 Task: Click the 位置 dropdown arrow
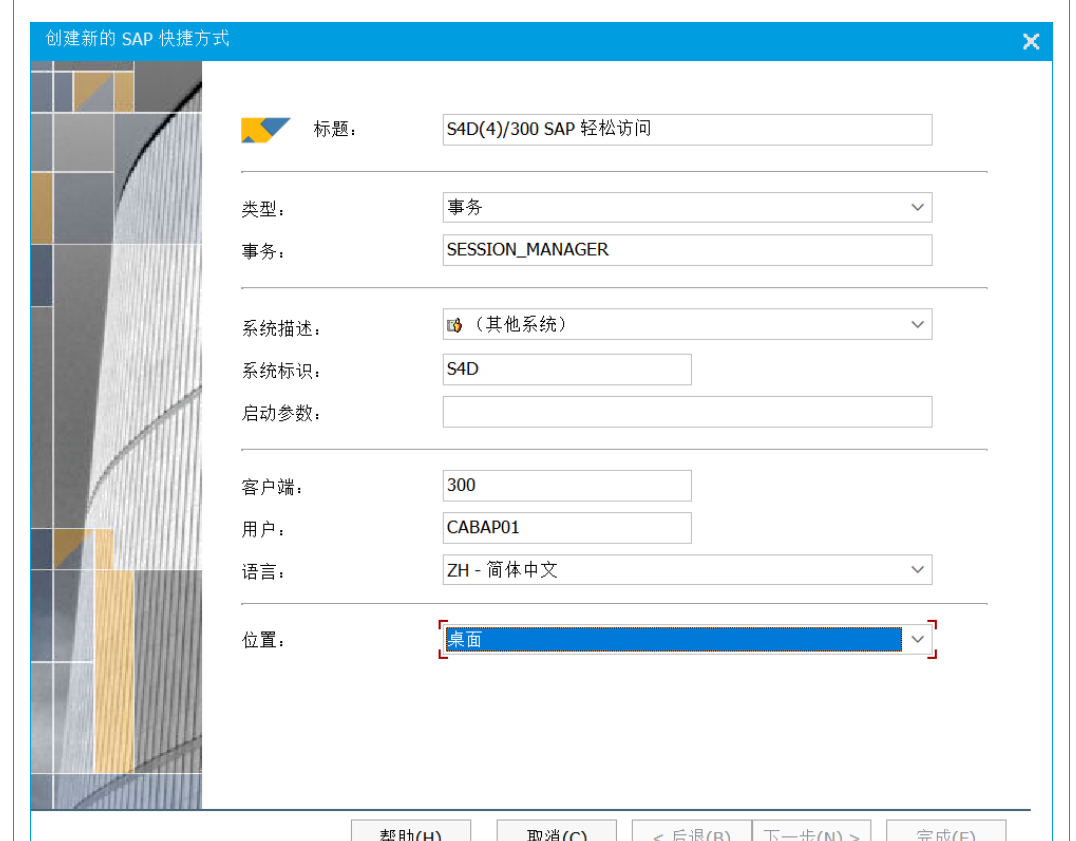point(917,639)
